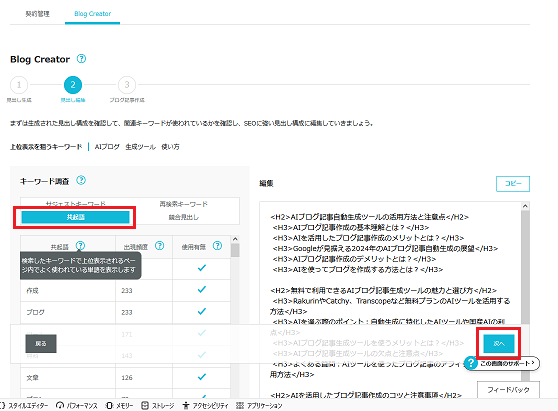Click inside heading editor text area
The height and width of the screenshot is (411, 558).
pos(390,300)
